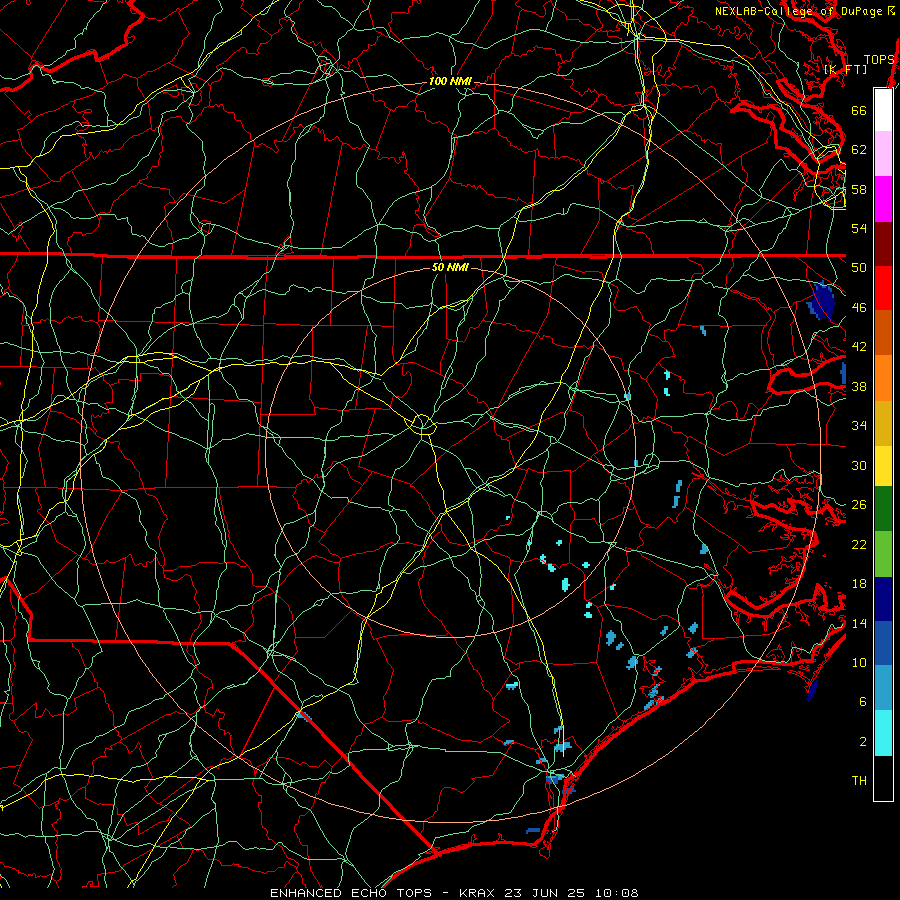Click the 66 value on the legend
The width and height of the screenshot is (900, 900).
[x=859, y=110]
